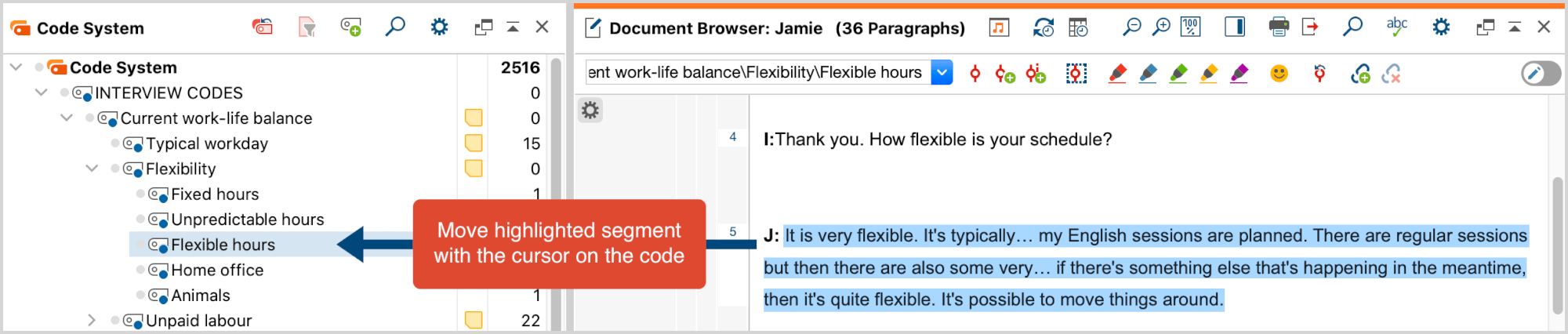Click the recent codes quick list field
This screenshot has width=1568, height=334.
pyautogui.click(x=757, y=73)
